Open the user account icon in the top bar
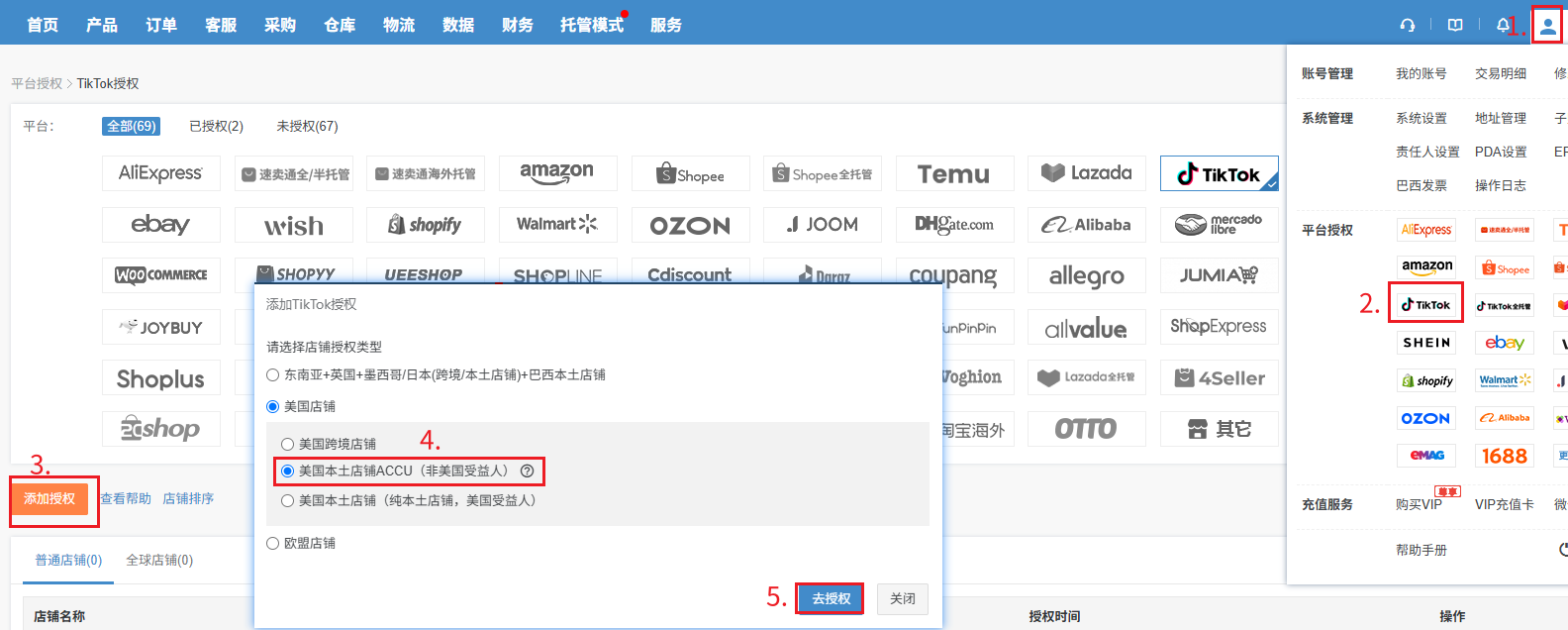Image resolution: width=1568 pixels, height=630 pixels. [x=1547, y=26]
